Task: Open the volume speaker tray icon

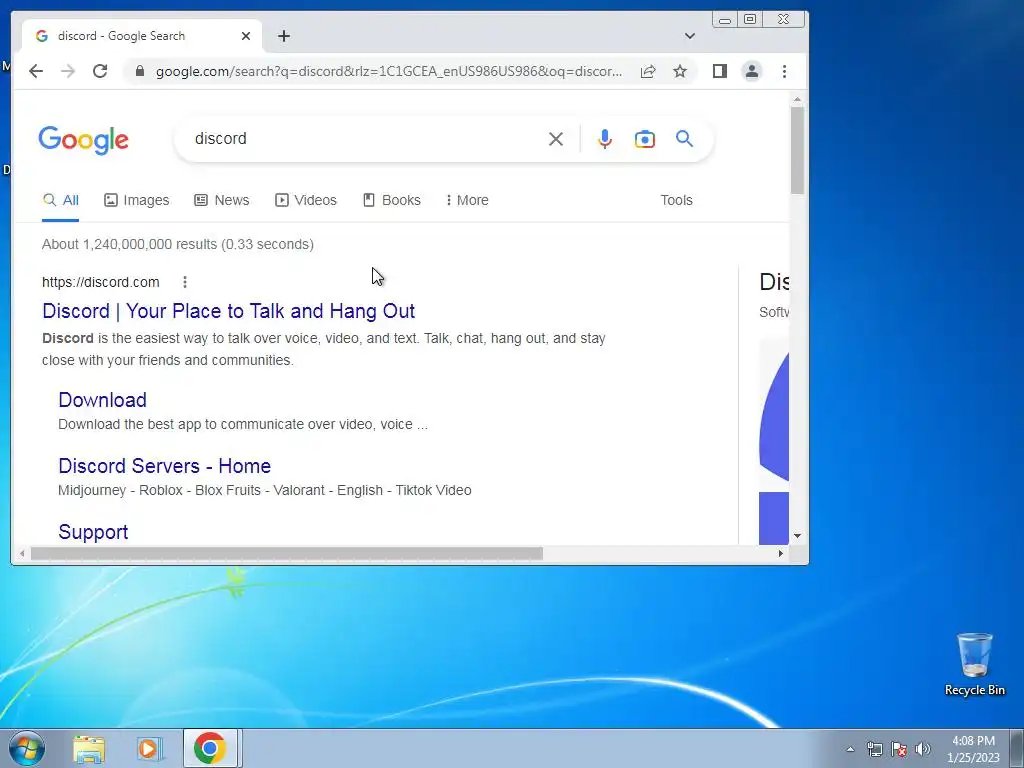Action: [x=923, y=749]
